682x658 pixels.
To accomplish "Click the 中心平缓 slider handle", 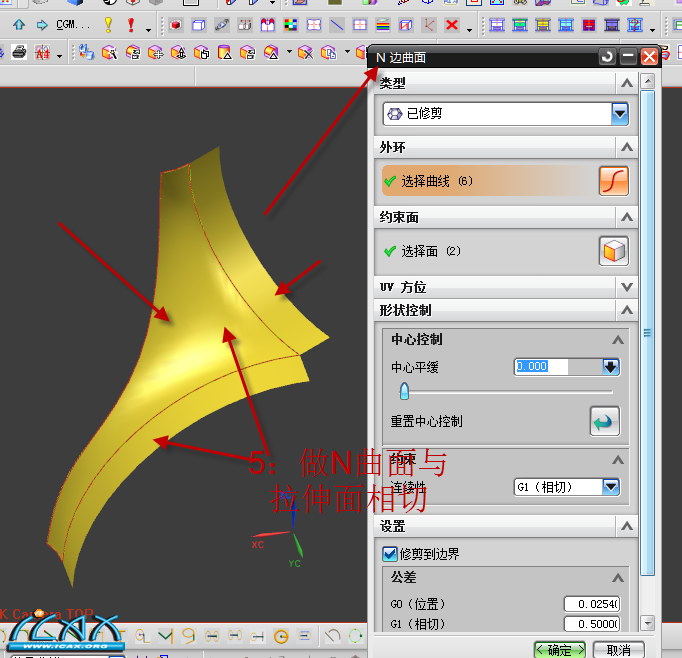I will point(404,391).
